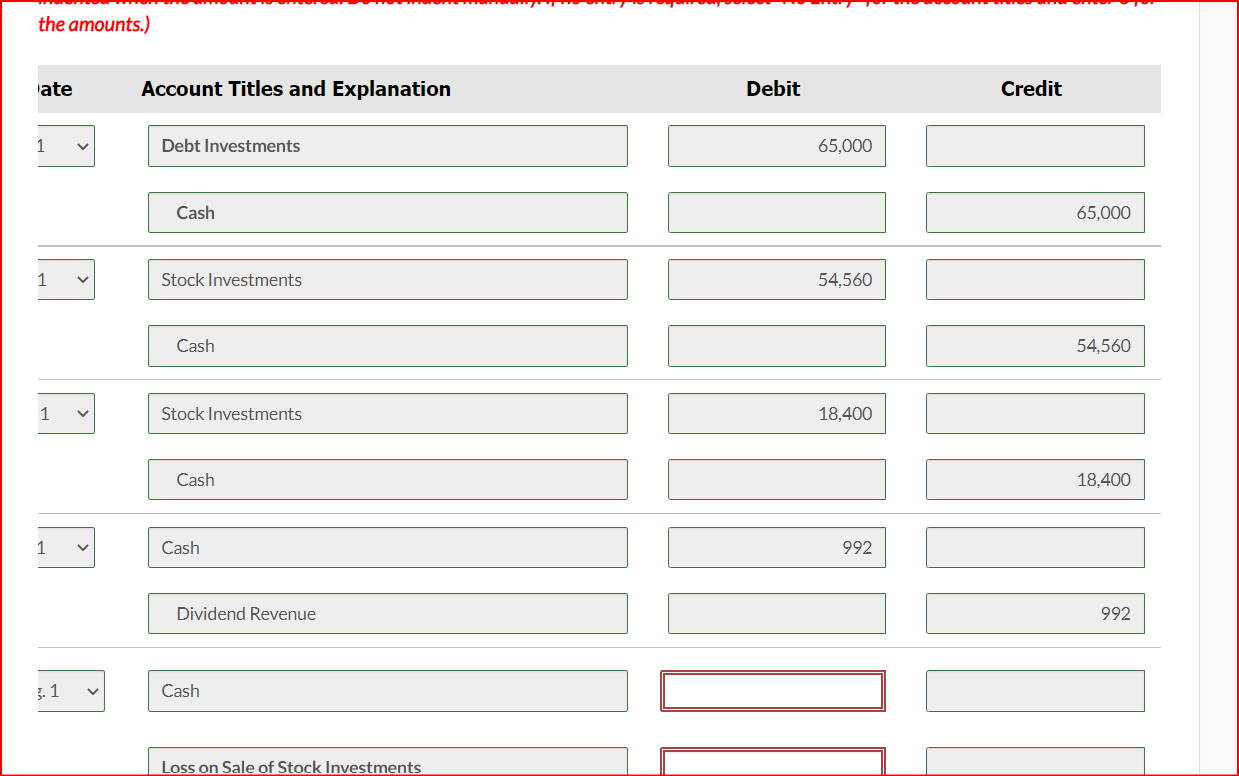
Task: Open the date dropdown for the first Stock Investments entry
Action: click(63, 279)
